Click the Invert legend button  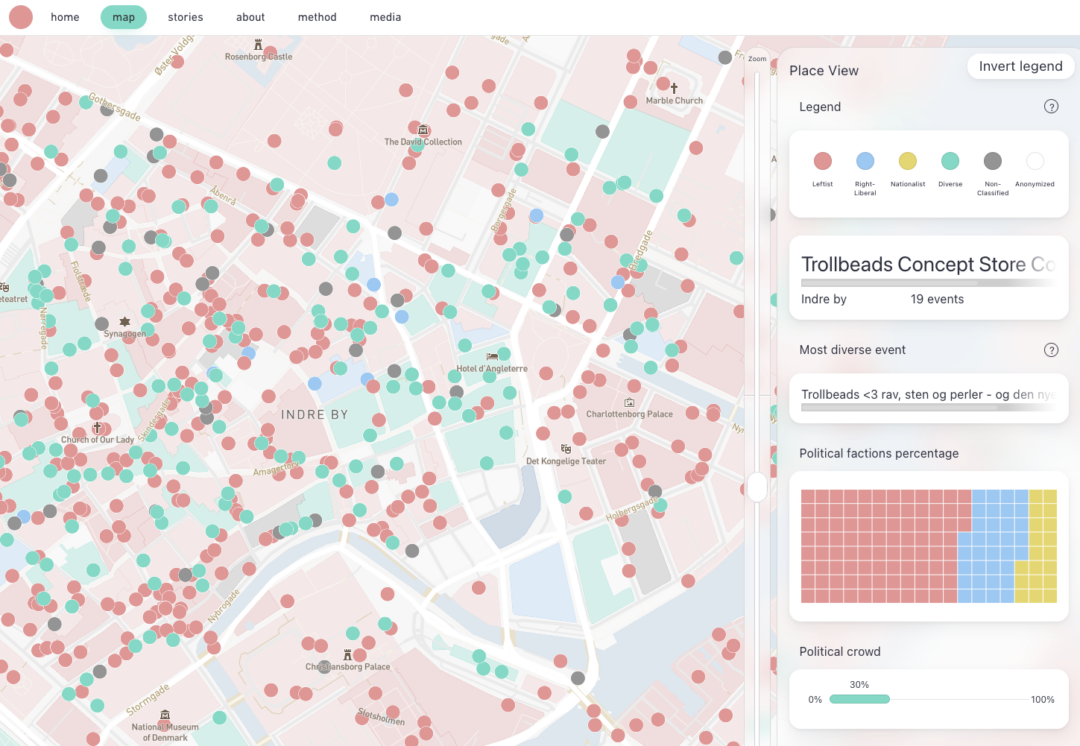point(1020,66)
